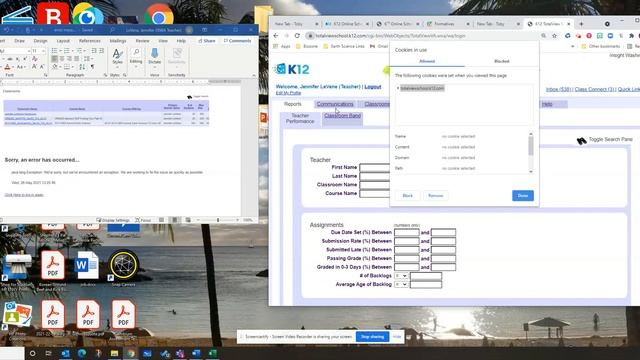Click first Due Date Set percentage field
This screenshot has height=360, width=640.
pyautogui.click(x=407, y=232)
